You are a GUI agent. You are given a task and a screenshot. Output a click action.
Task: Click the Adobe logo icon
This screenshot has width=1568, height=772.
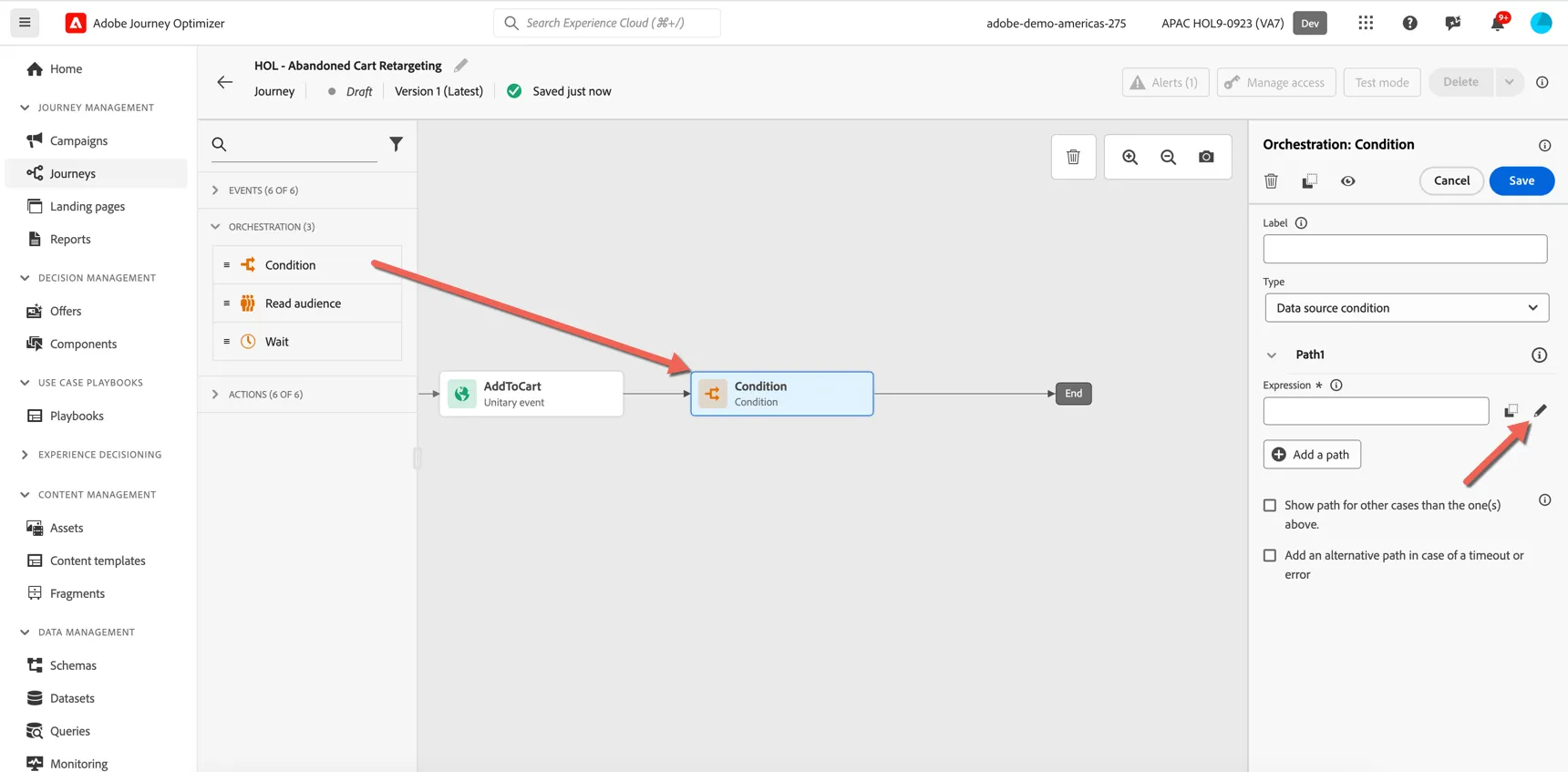[76, 23]
